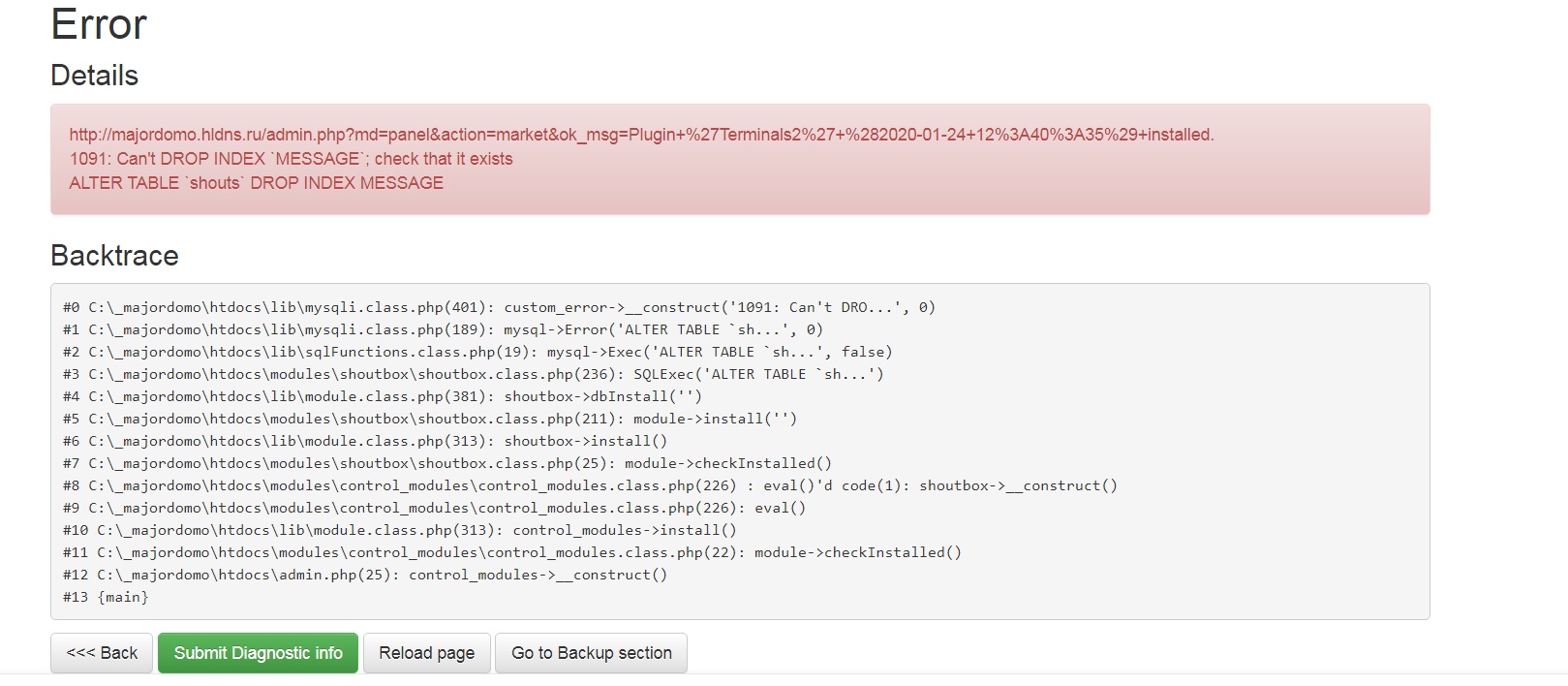This screenshot has height=686, width=1568.
Task: Click backtrace line #0 with custom_error->__construct
Action: (x=499, y=307)
